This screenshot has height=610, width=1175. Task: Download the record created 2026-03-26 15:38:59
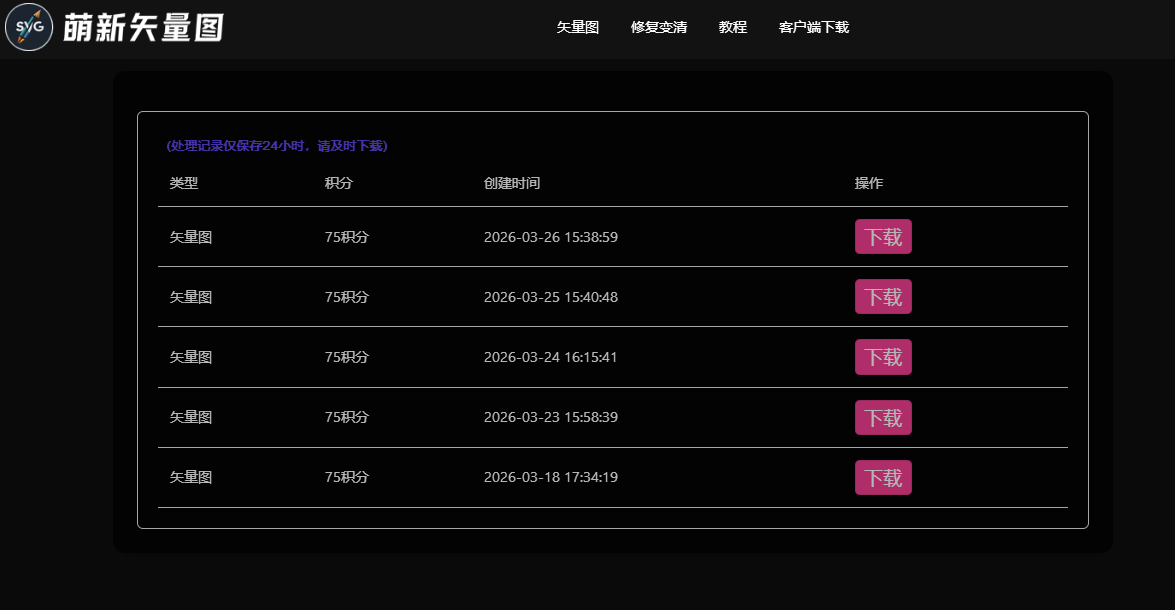pos(882,237)
